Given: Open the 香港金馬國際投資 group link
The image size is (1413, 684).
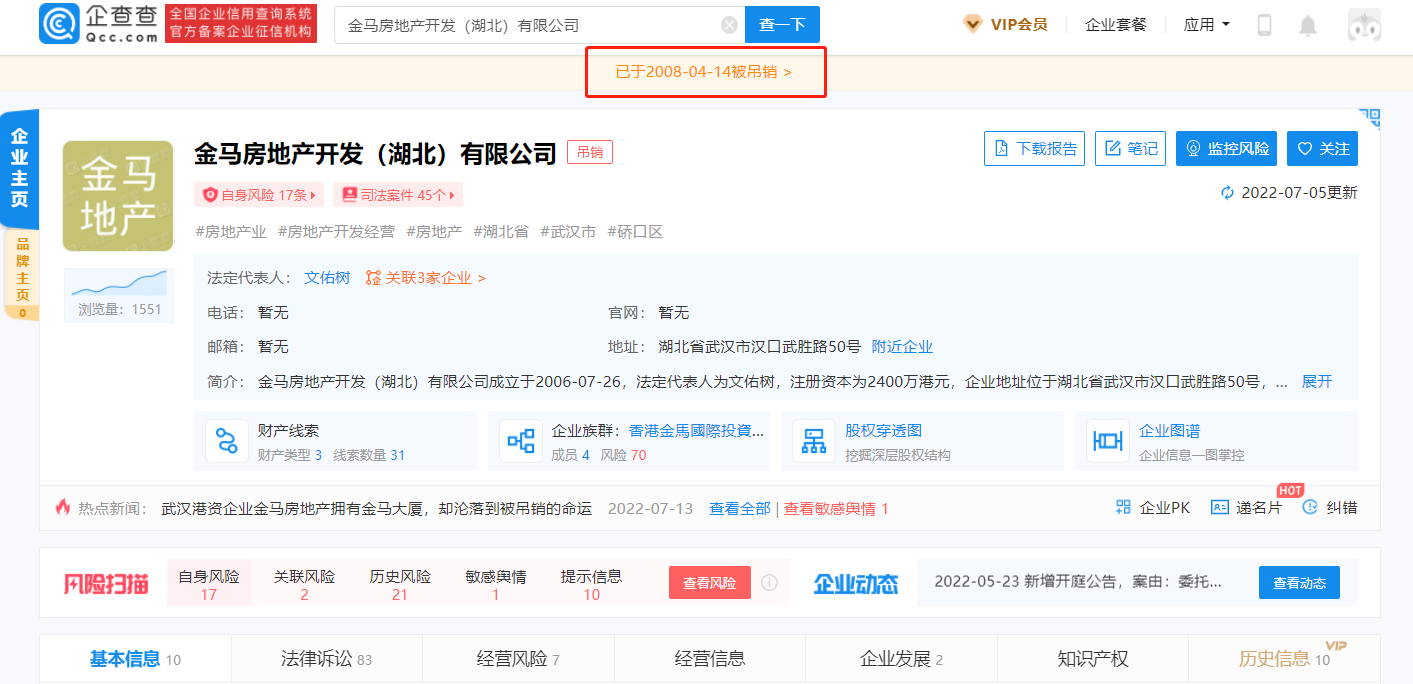Looking at the screenshot, I should coord(696,431).
